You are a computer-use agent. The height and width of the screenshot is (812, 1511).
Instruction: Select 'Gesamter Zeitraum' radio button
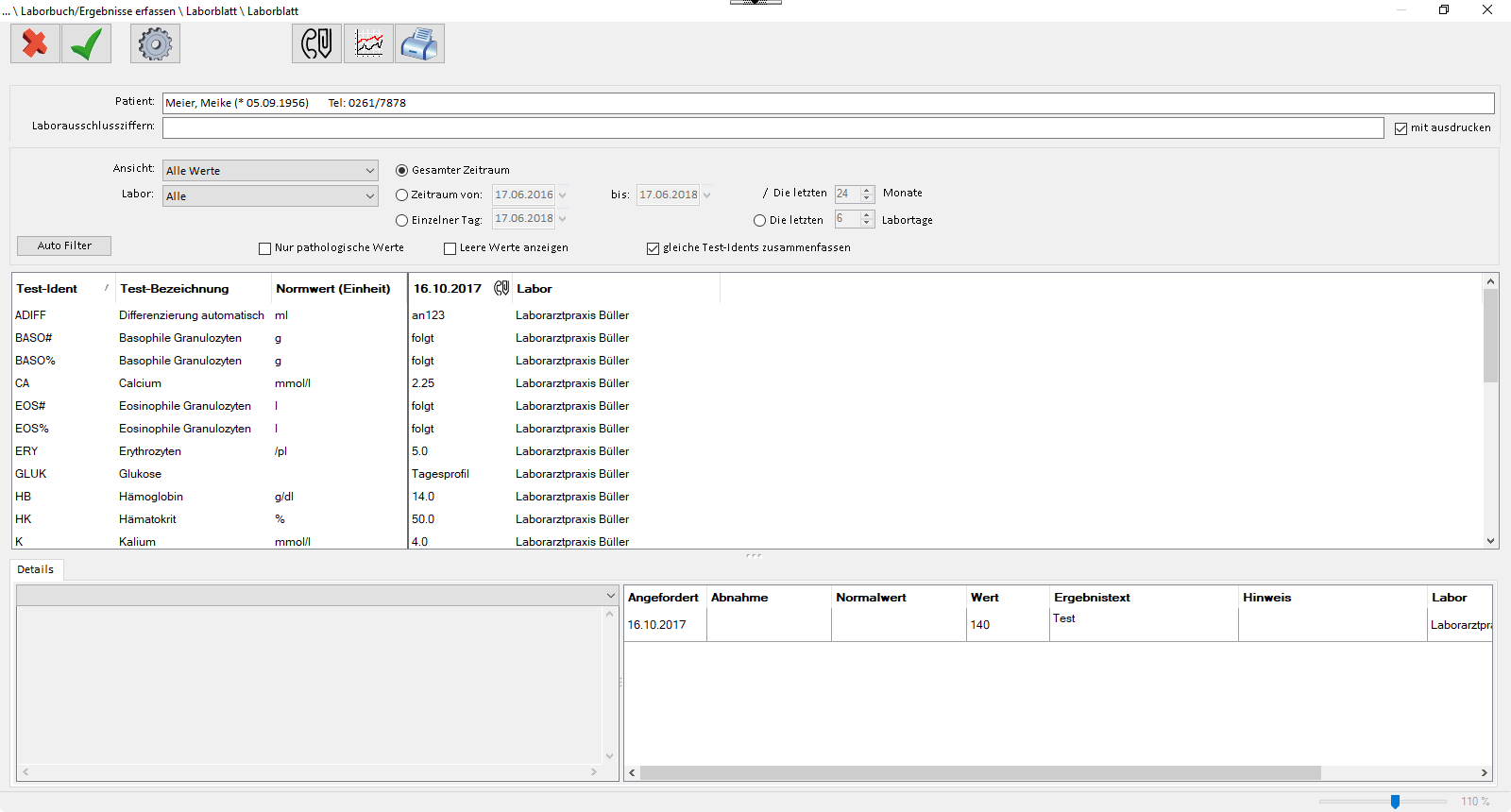(401, 171)
